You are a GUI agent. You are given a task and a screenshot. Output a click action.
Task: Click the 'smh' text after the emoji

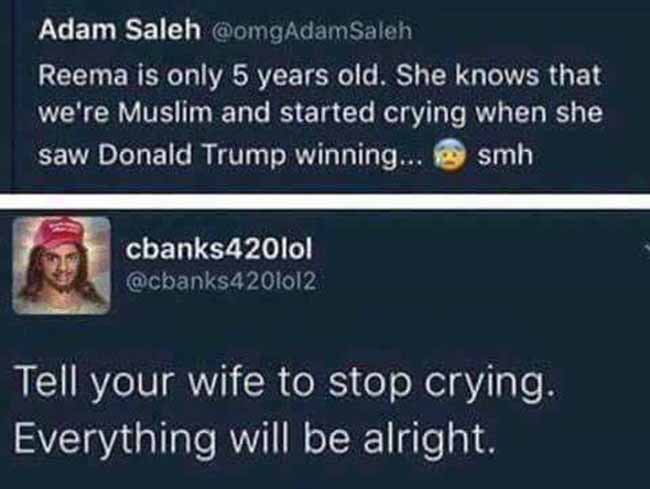click(x=505, y=155)
